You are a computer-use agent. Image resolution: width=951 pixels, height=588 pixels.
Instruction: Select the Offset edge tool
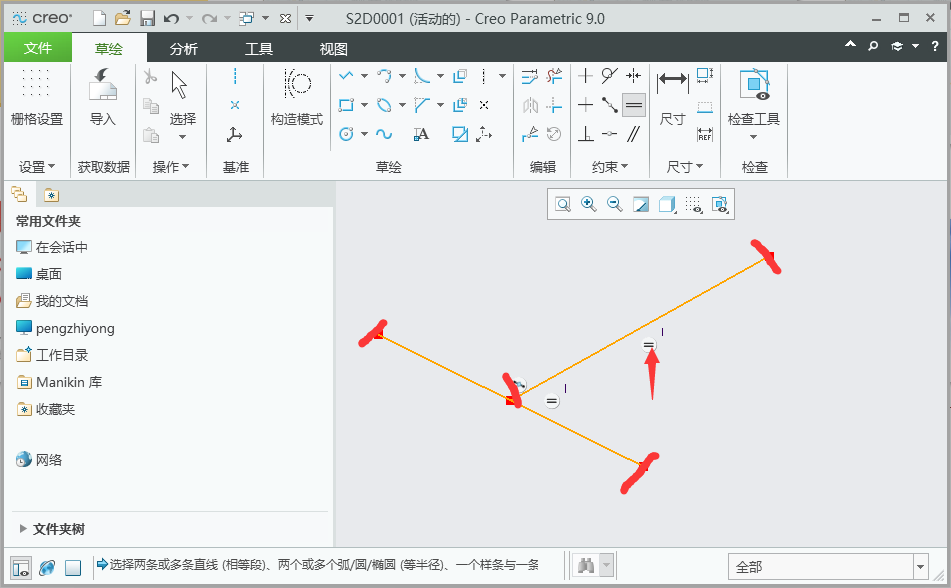tap(460, 76)
